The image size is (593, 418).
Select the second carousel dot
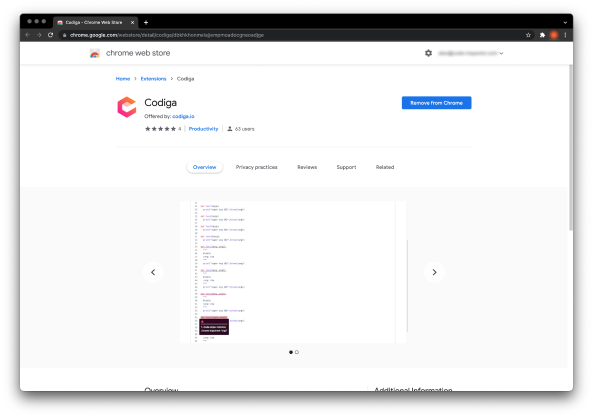[x=297, y=352]
